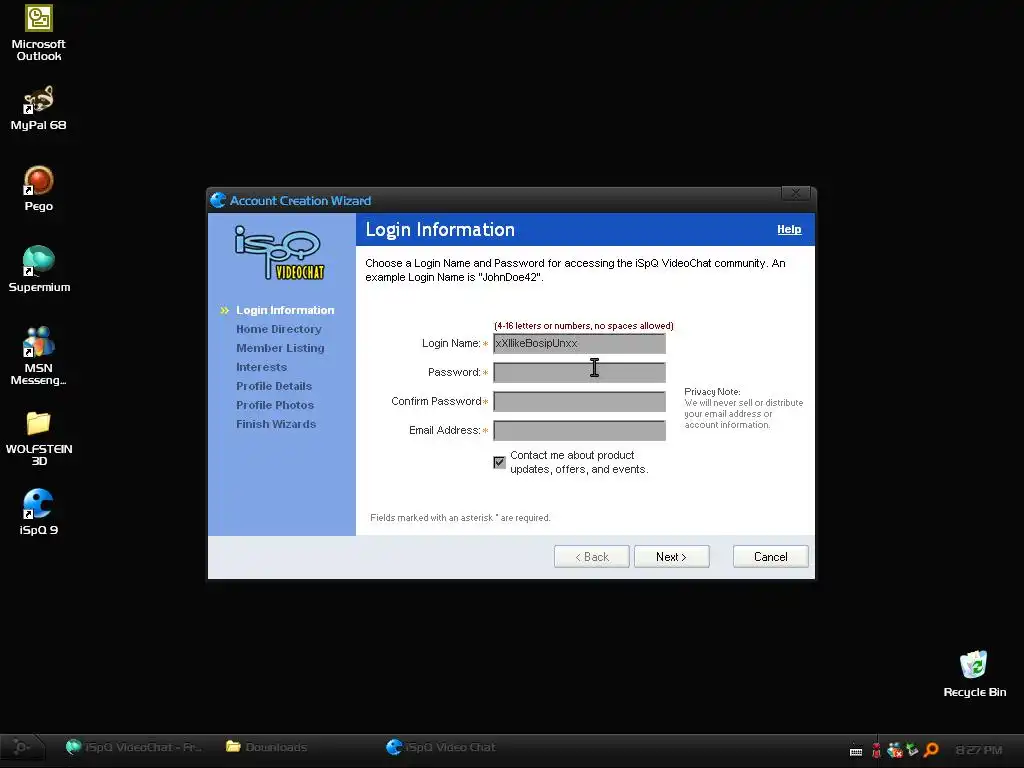Click the safely remove hardware tray icon
The width and height of the screenshot is (1024, 768).
click(912, 750)
